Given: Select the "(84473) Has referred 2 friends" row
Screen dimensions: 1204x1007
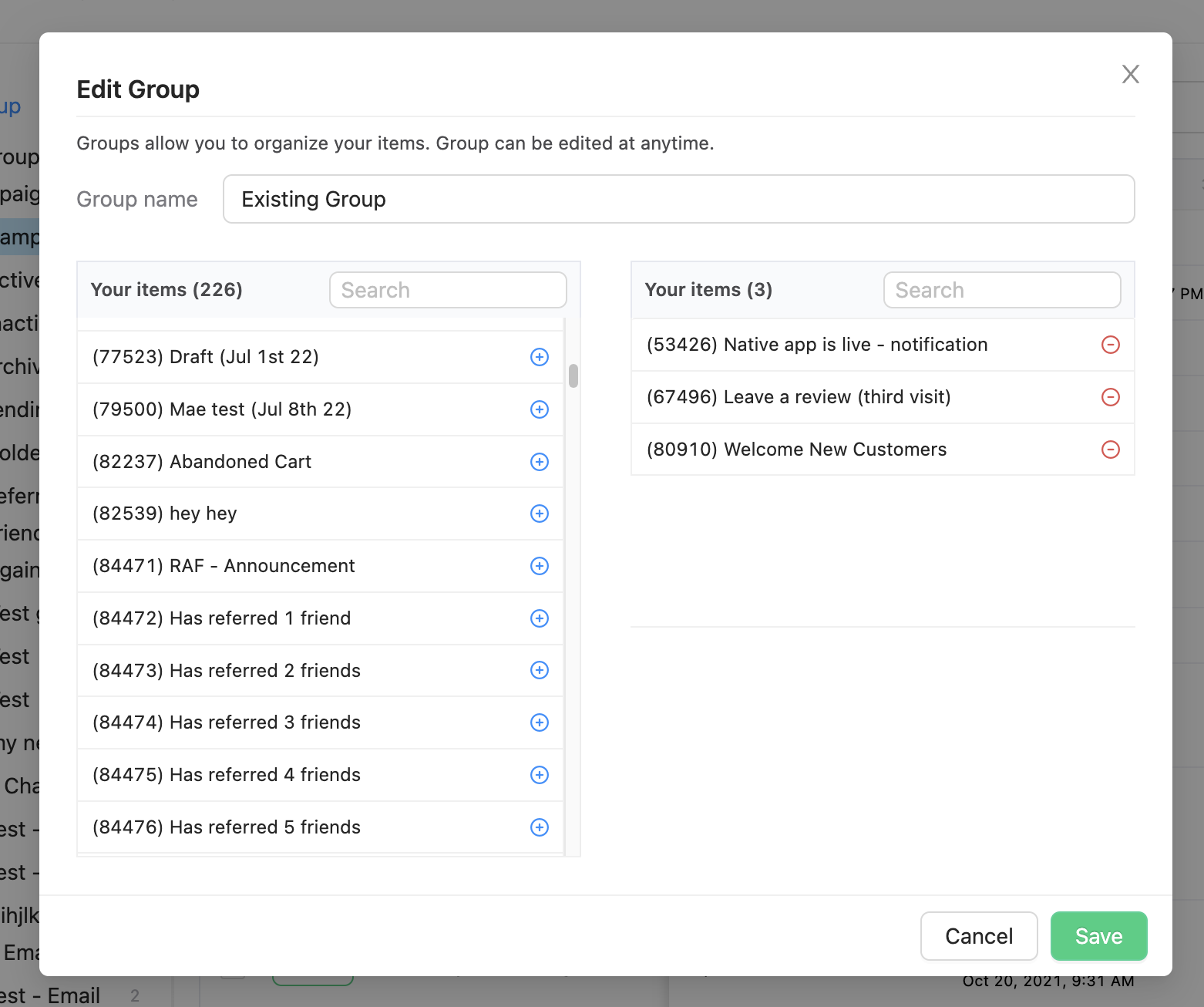Looking at the screenshot, I should [x=270, y=671].
